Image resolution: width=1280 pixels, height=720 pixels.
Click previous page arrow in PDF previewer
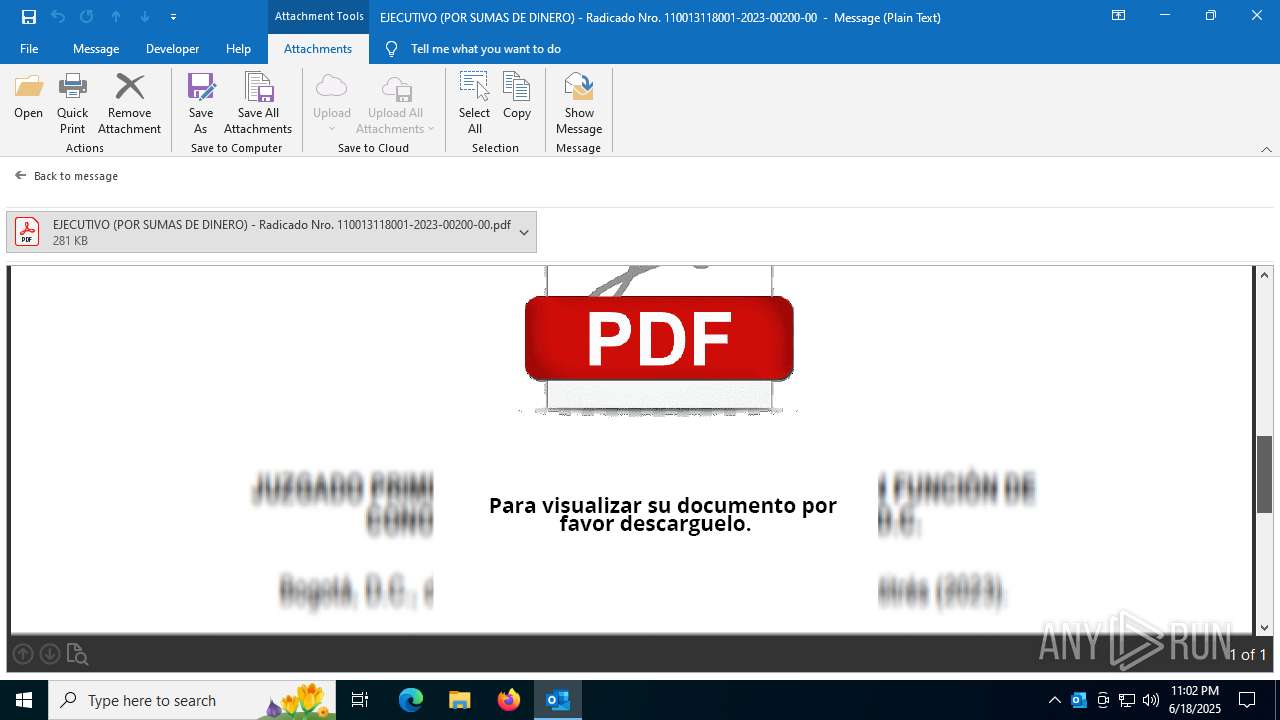pyautogui.click(x=23, y=654)
